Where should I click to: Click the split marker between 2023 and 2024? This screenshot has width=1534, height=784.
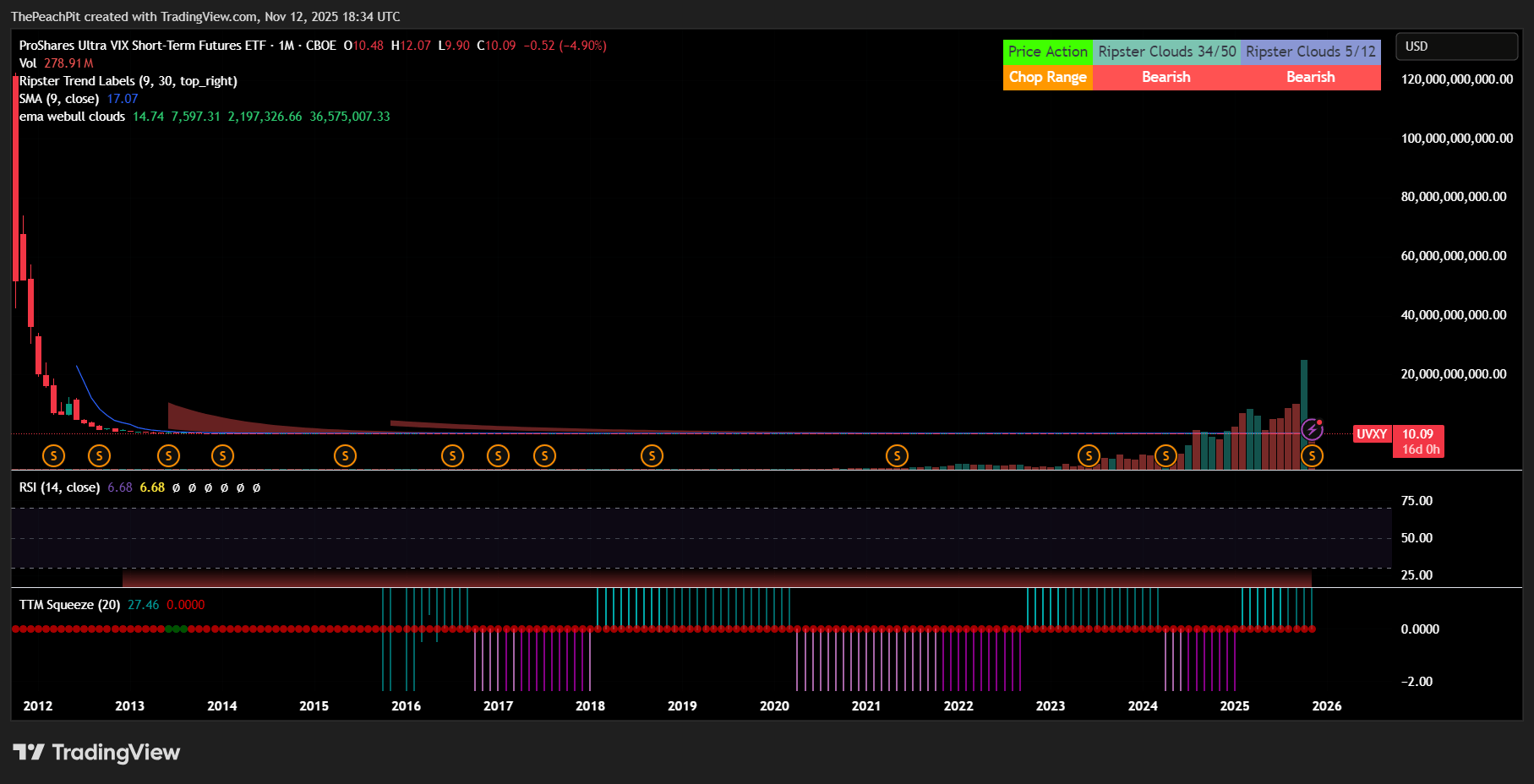[1089, 456]
